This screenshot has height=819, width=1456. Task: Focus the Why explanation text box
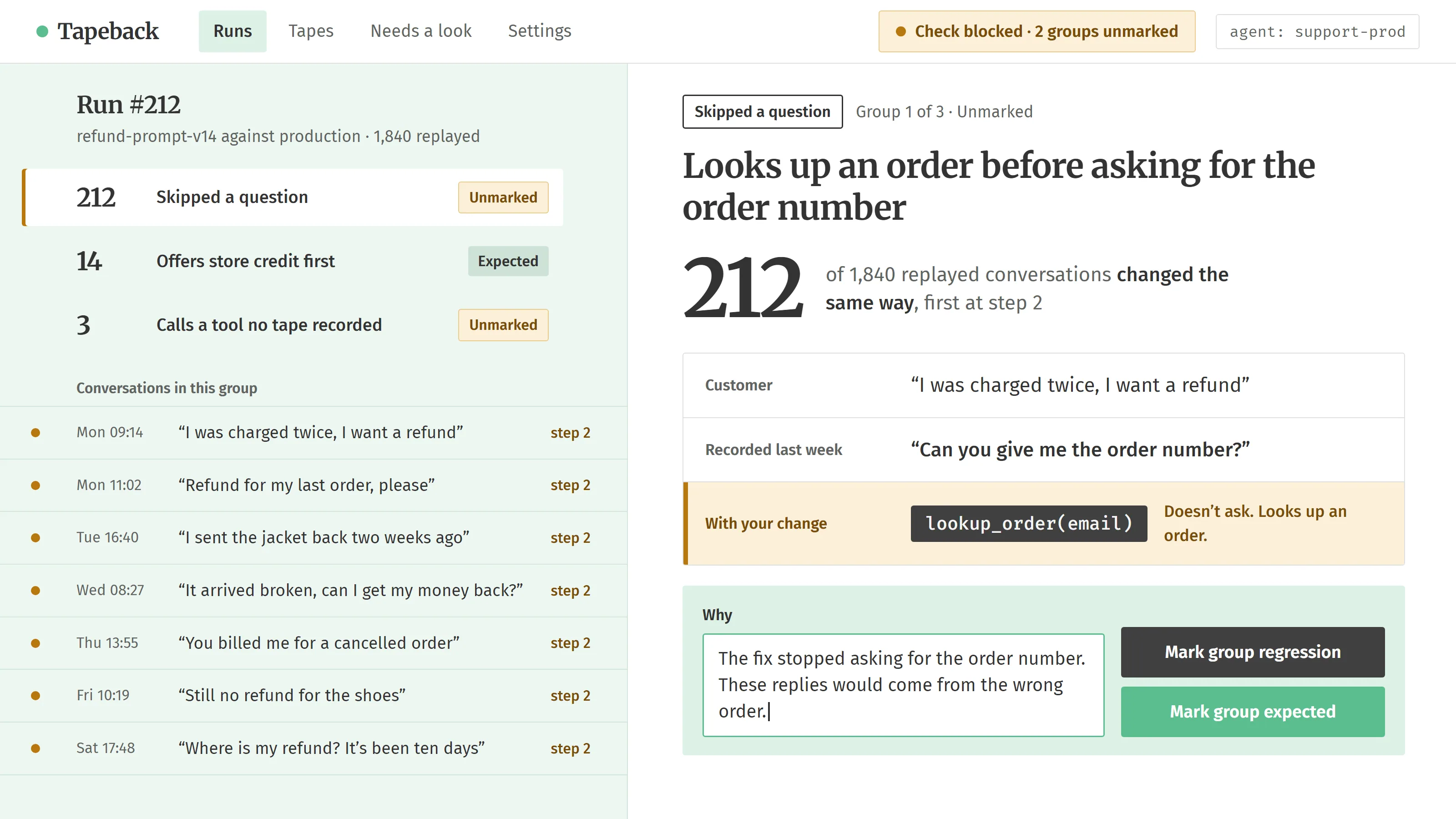coord(903,685)
